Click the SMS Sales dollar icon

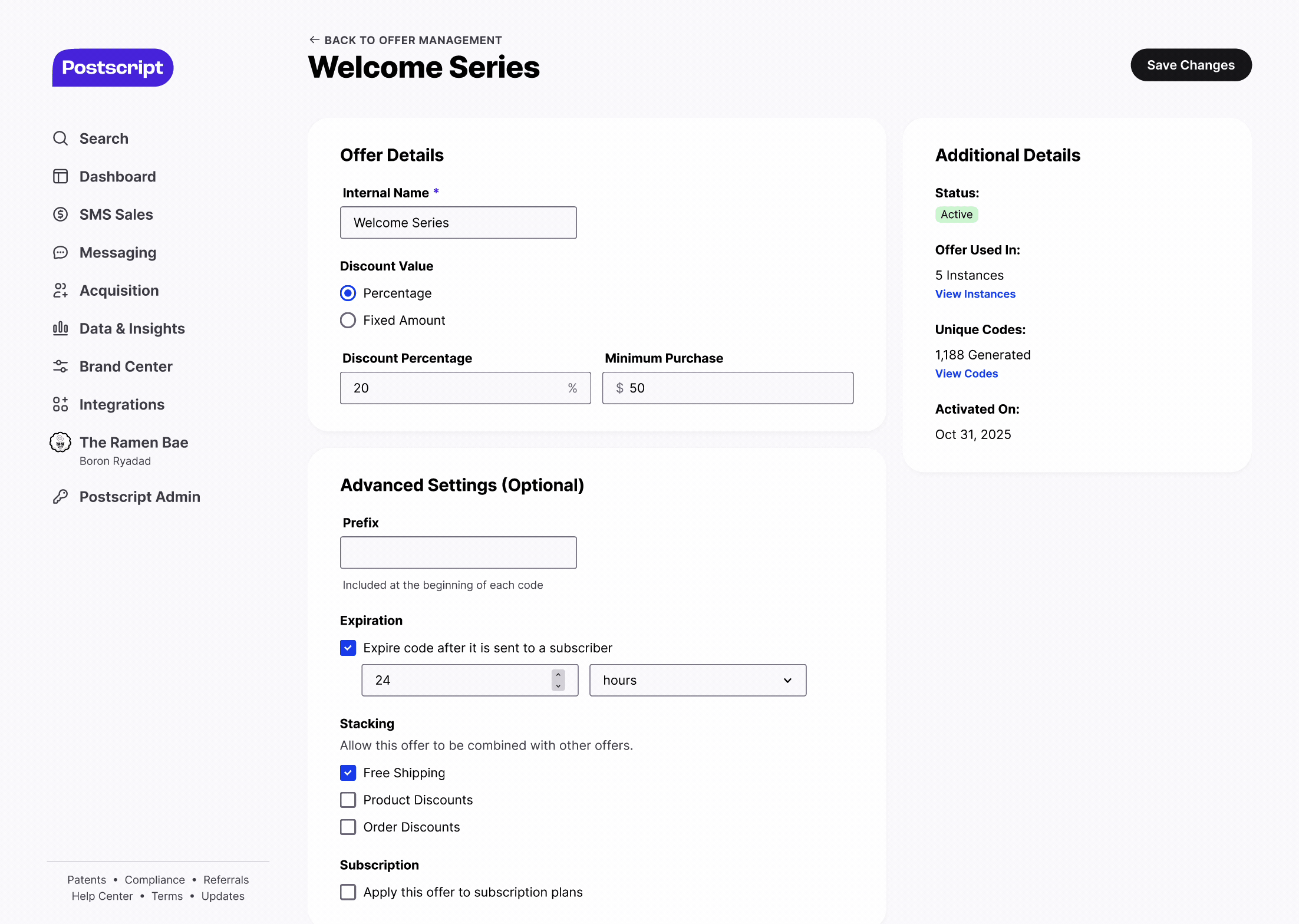(60, 214)
